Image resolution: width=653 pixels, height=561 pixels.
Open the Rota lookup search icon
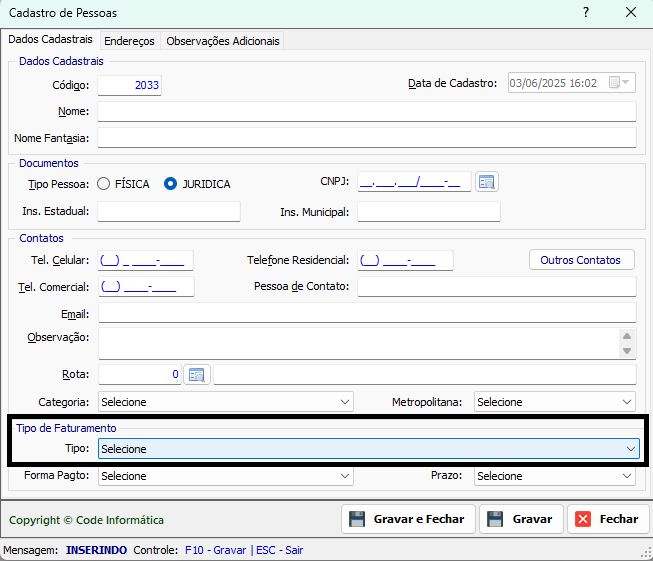pos(197,374)
